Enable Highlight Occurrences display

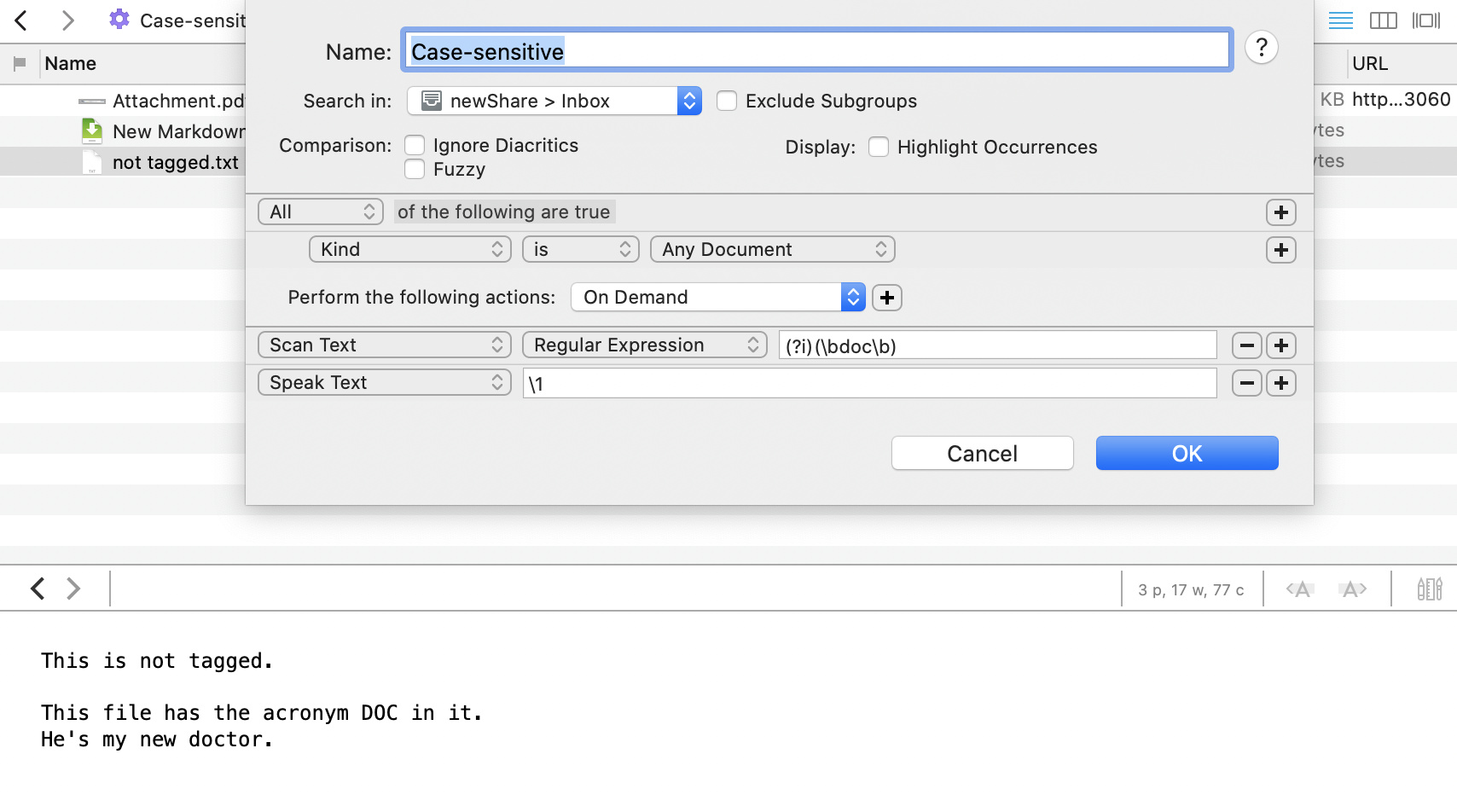(x=879, y=147)
